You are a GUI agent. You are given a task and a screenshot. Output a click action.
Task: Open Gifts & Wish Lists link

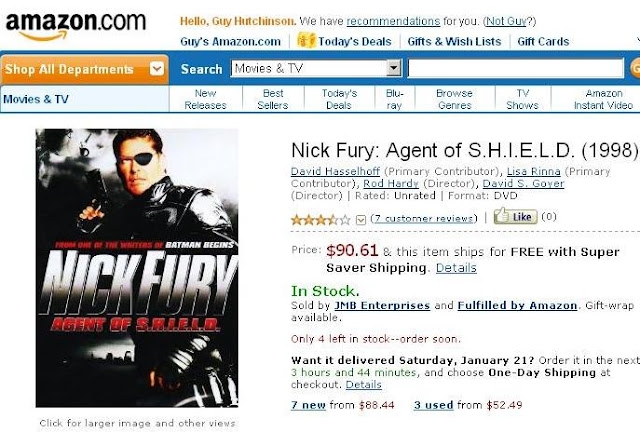[x=454, y=41]
